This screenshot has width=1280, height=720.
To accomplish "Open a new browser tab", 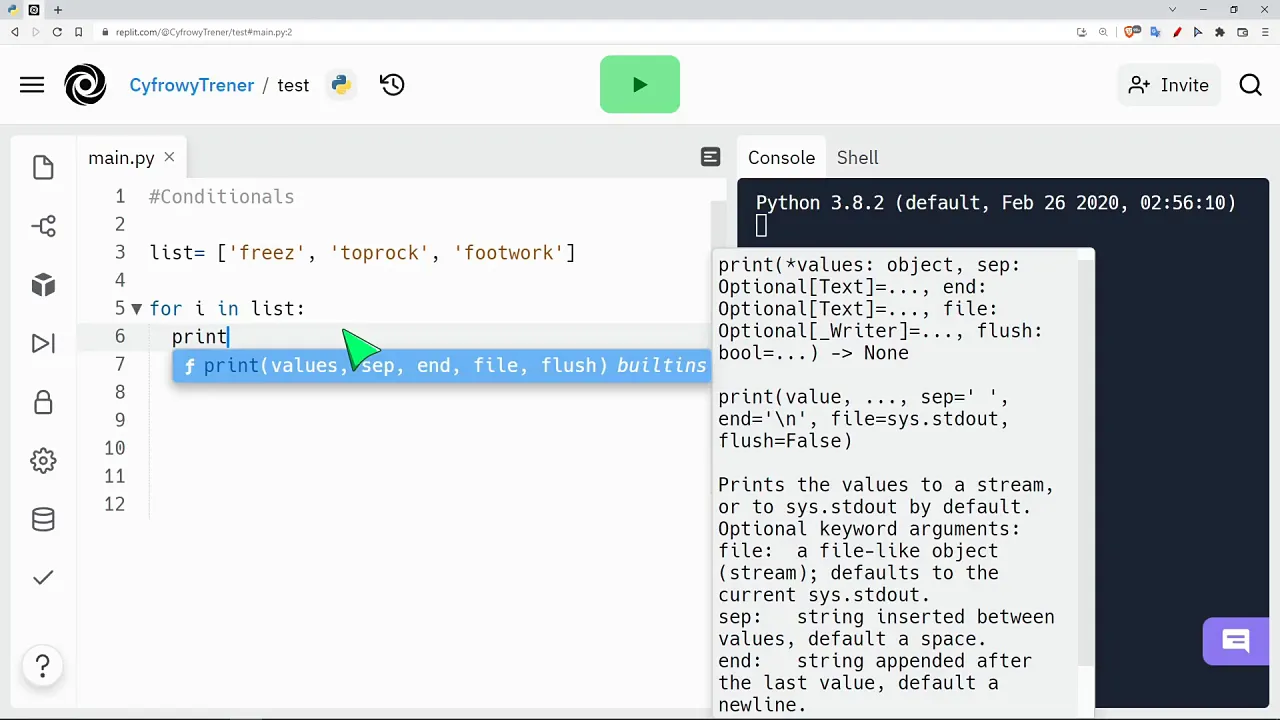I will [58, 10].
